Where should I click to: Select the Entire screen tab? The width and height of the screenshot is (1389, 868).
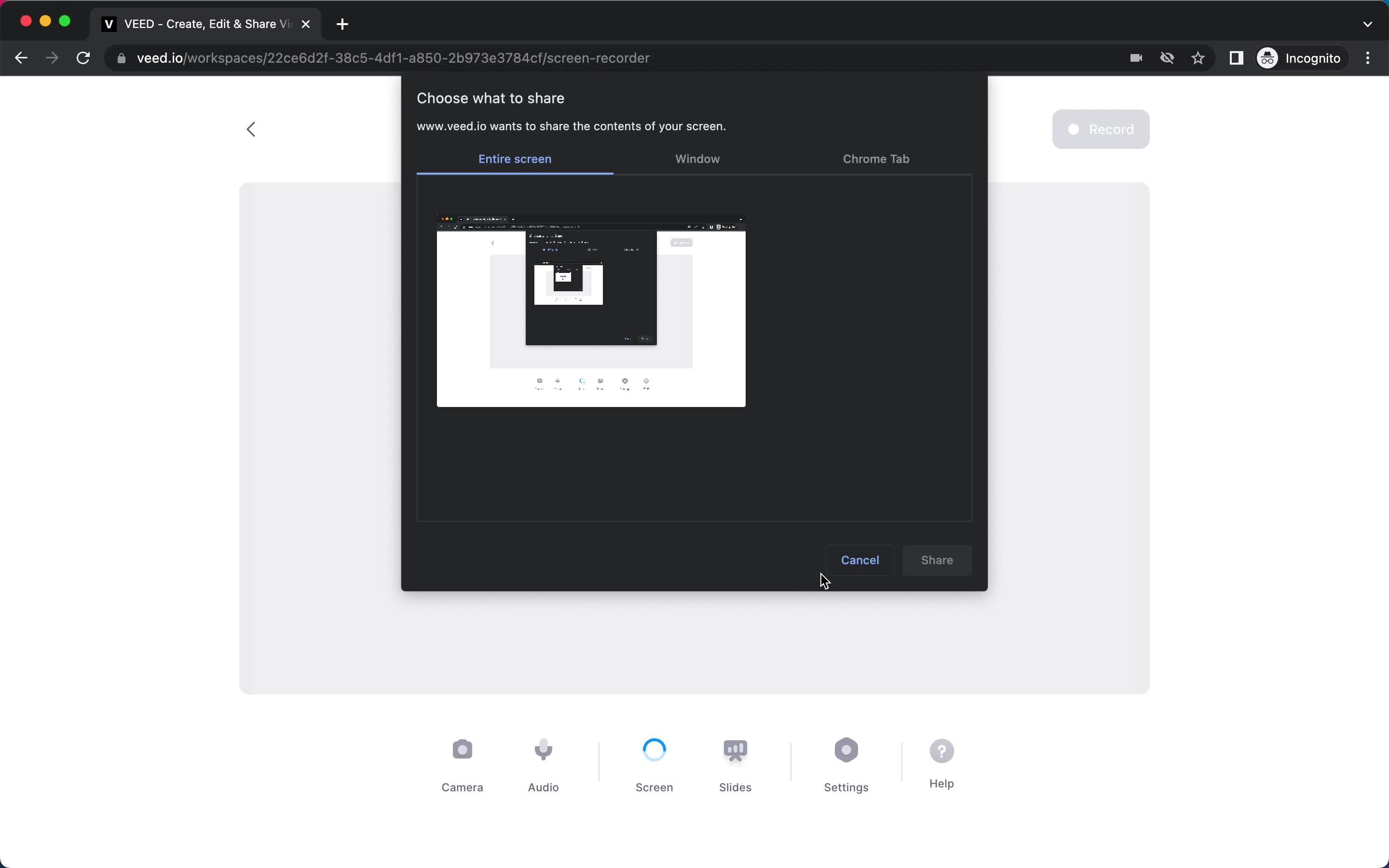pos(515,159)
